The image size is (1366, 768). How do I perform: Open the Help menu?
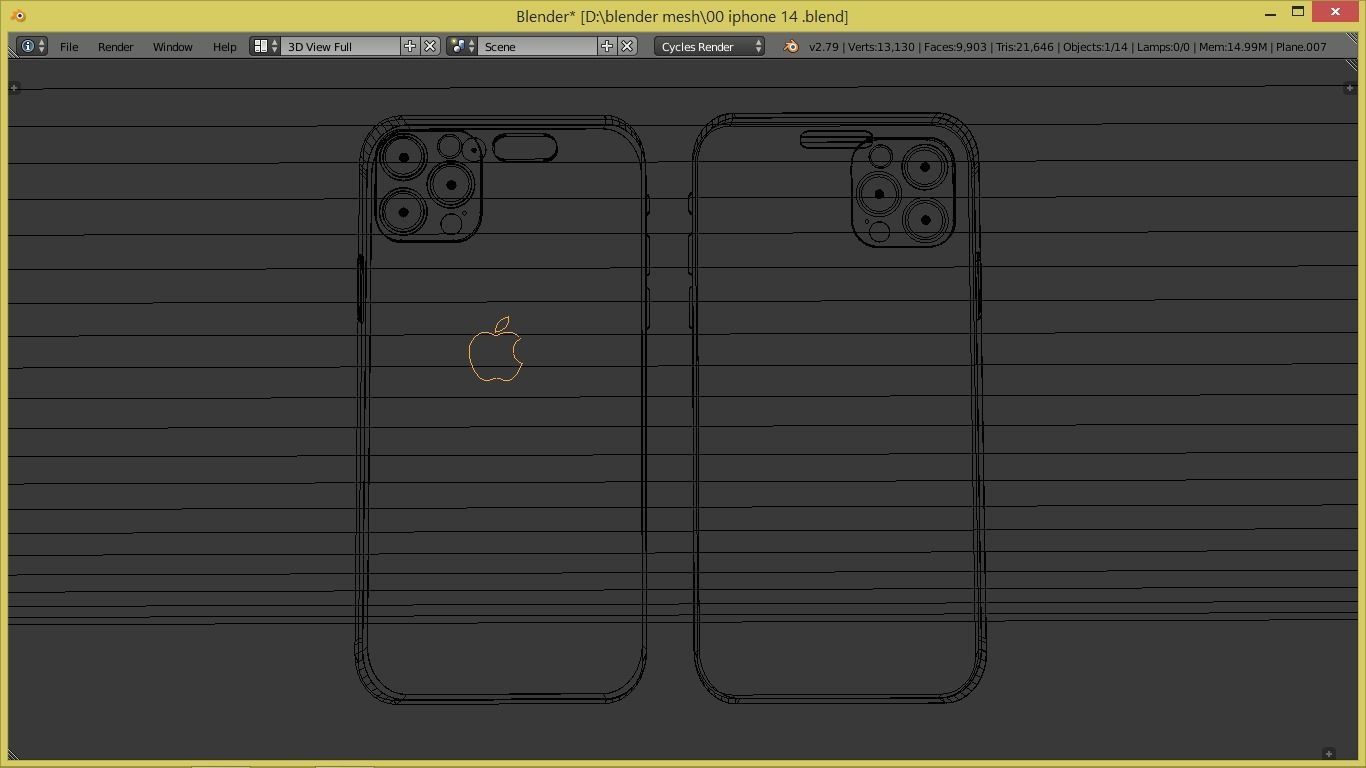tap(225, 47)
